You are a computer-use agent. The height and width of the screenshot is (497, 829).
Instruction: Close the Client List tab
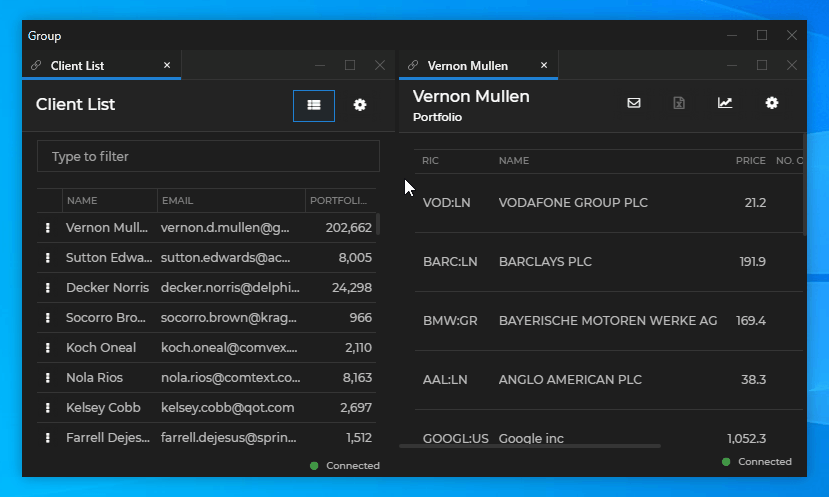click(167, 65)
